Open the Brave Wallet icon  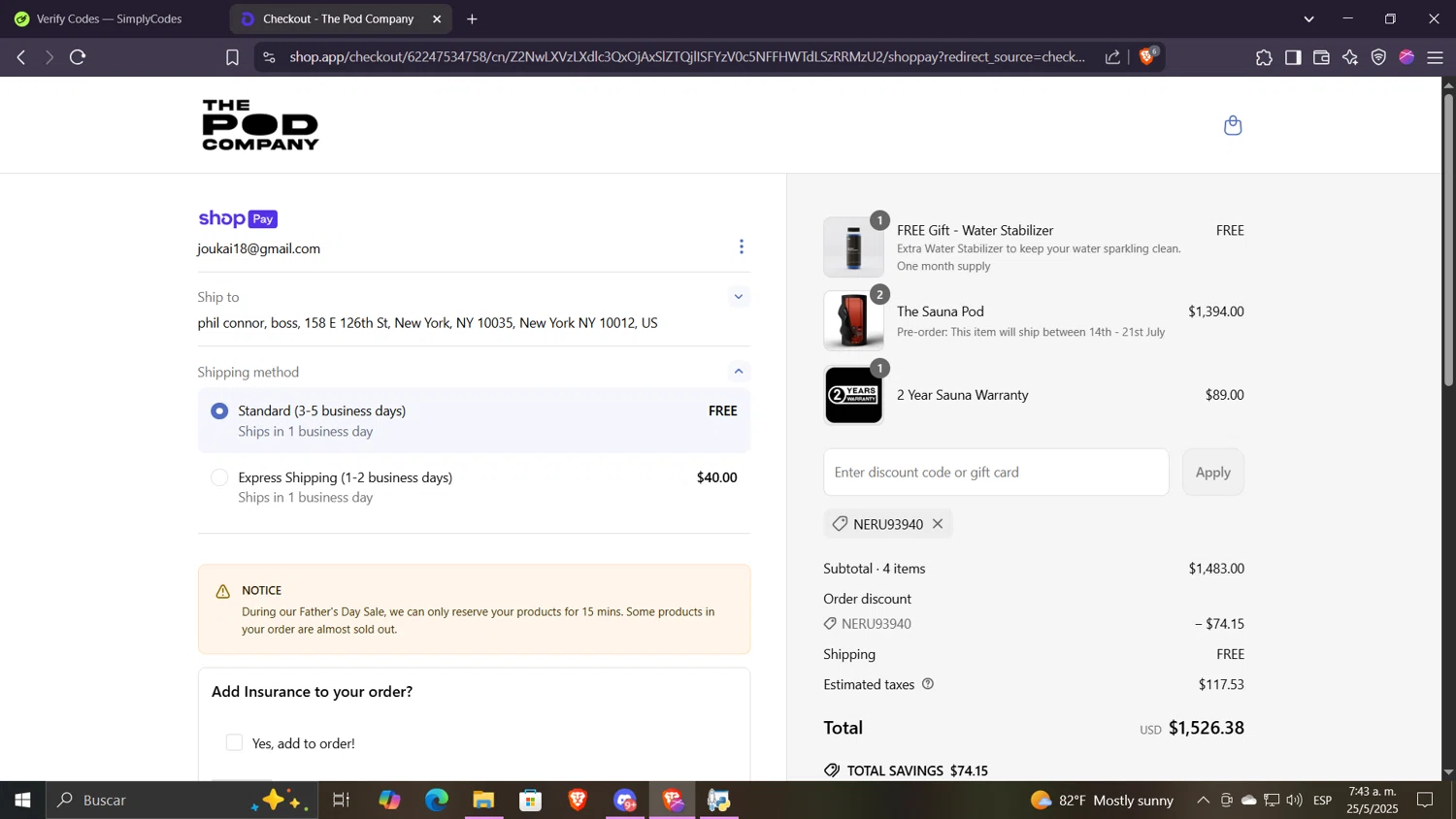click(1321, 57)
